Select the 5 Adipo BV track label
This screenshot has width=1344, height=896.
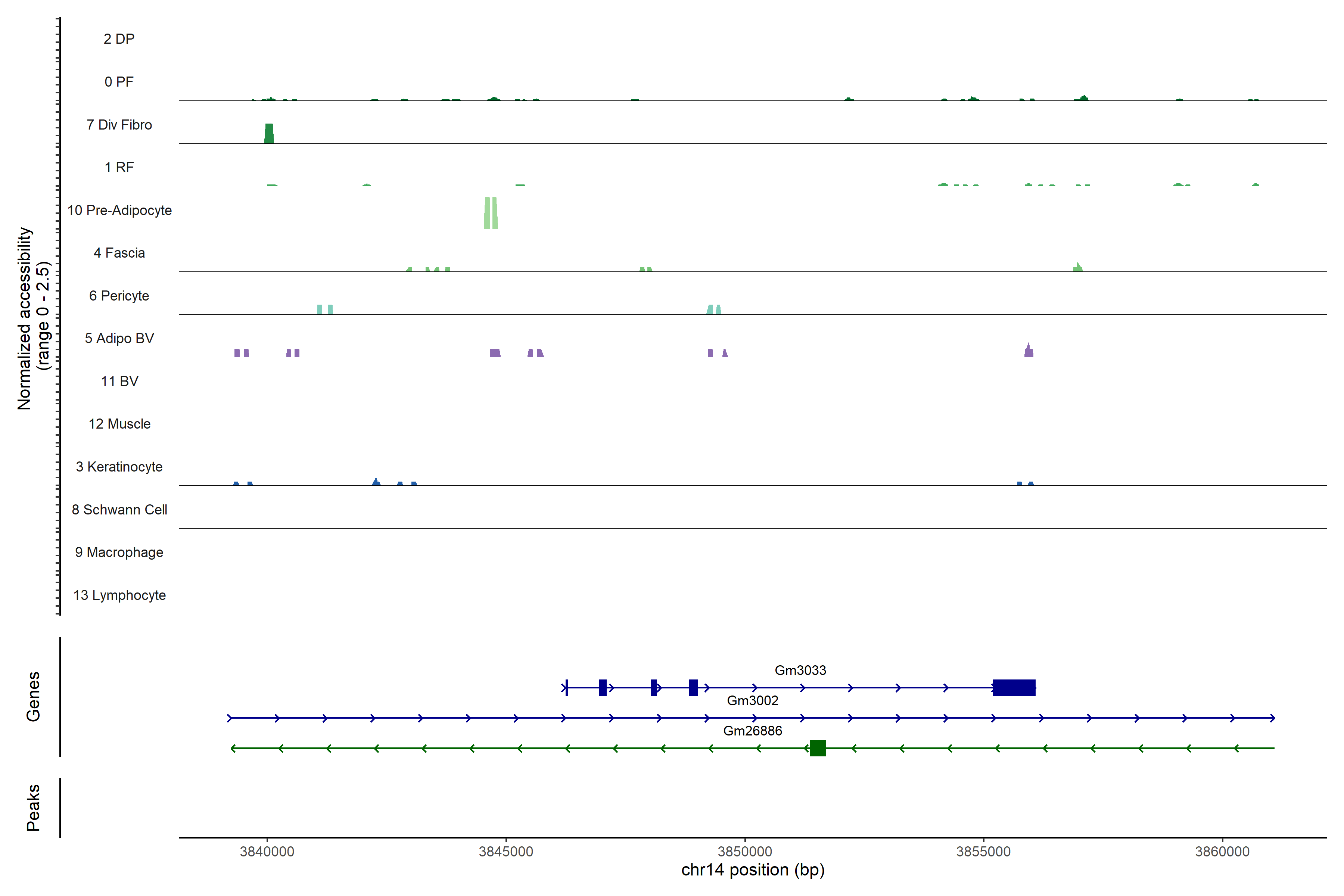119,338
